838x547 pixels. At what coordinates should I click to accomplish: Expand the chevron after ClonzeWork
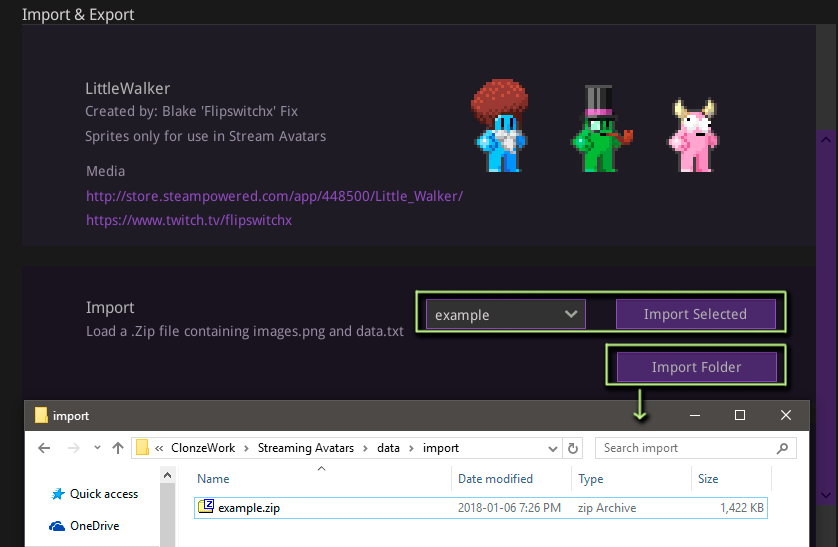point(246,448)
